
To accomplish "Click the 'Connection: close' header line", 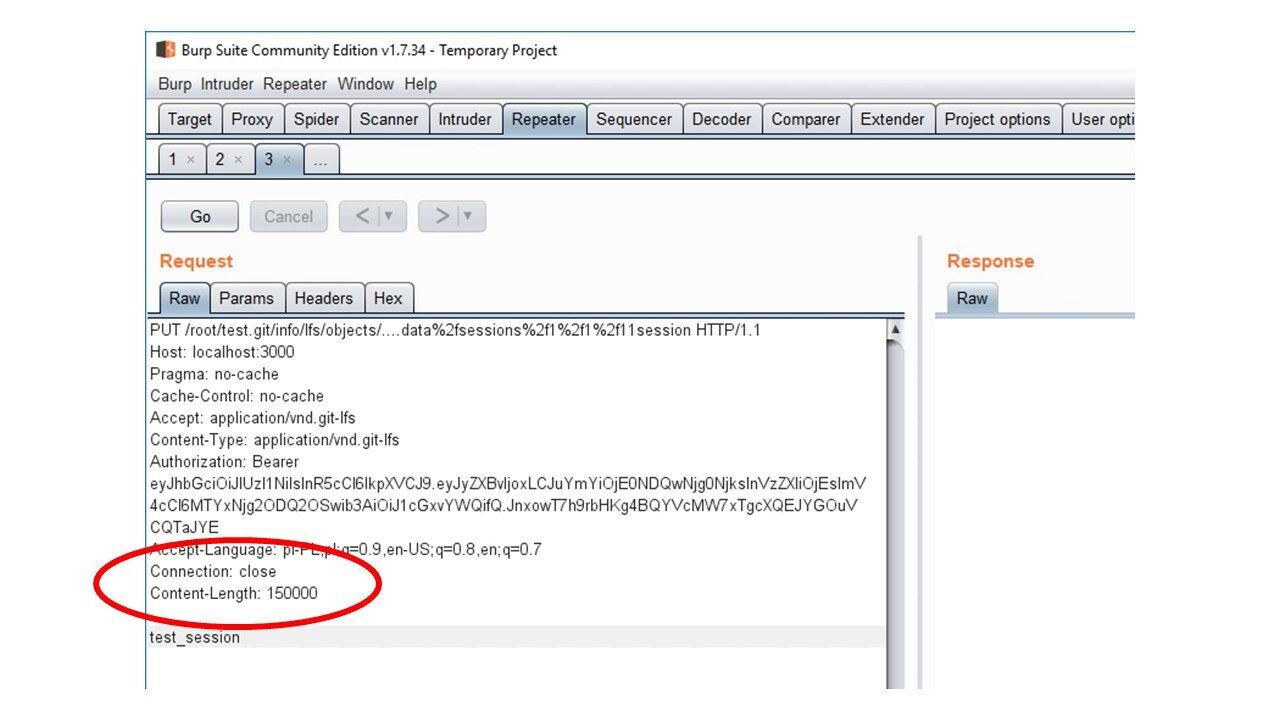I will pos(213,572).
